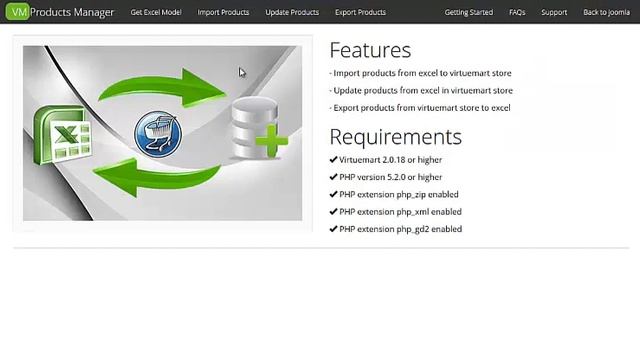The height and width of the screenshot is (360, 640).
Task: Click checkmark beside PHP version 5.2.0
Action: pyautogui.click(x=333, y=177)
